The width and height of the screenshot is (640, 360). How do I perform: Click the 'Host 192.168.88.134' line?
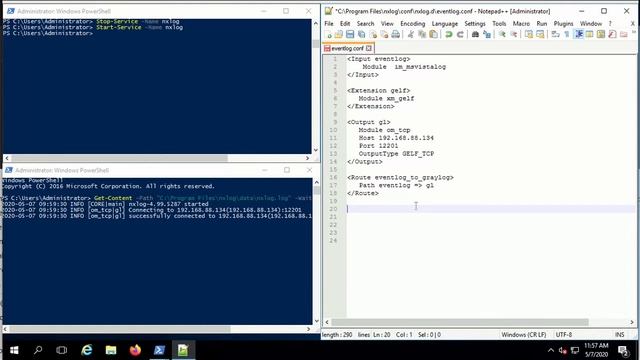[x=396, y=138]
